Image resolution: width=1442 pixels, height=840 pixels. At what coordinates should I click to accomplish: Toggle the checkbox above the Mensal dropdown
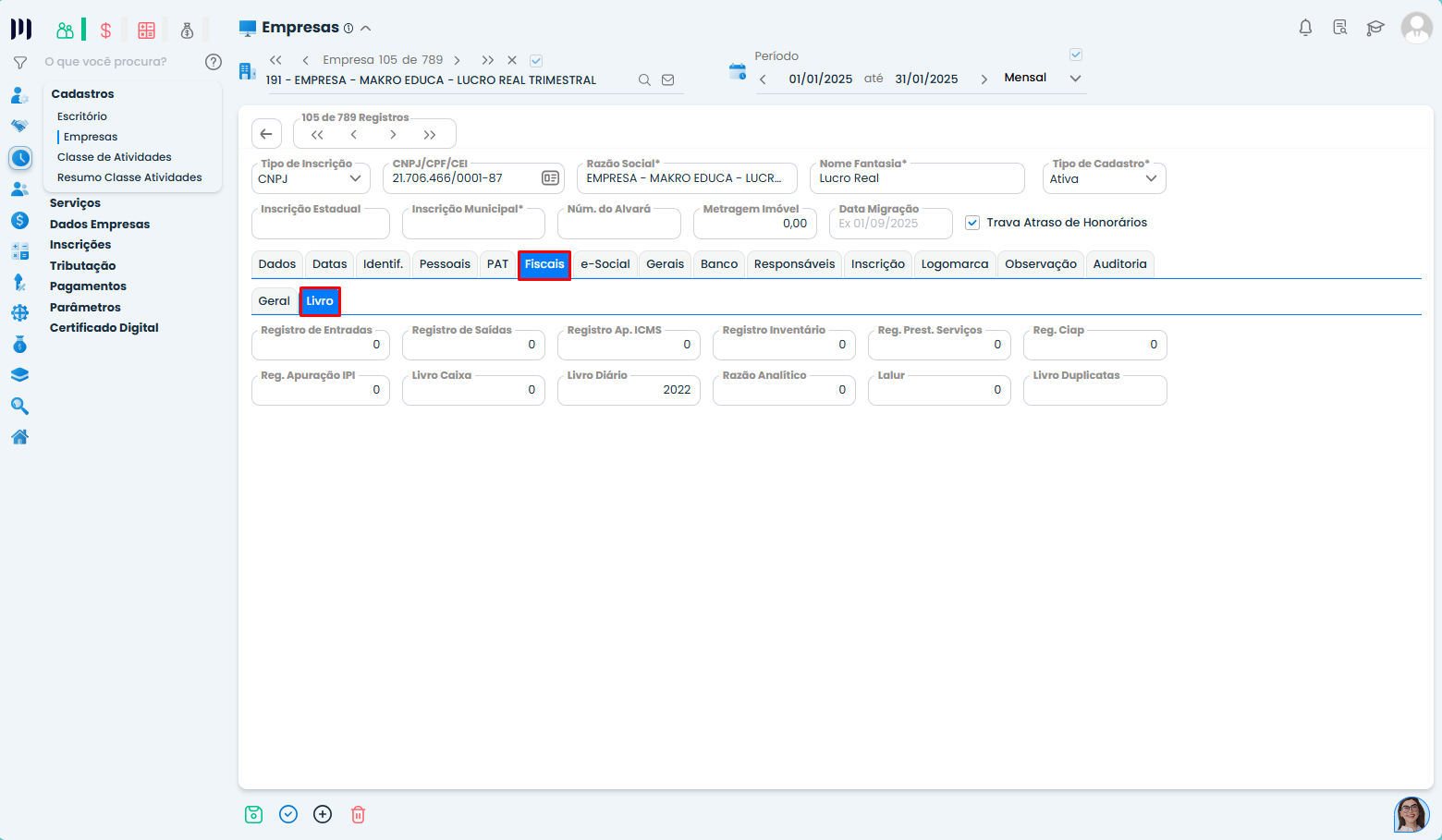point(1075,55)
